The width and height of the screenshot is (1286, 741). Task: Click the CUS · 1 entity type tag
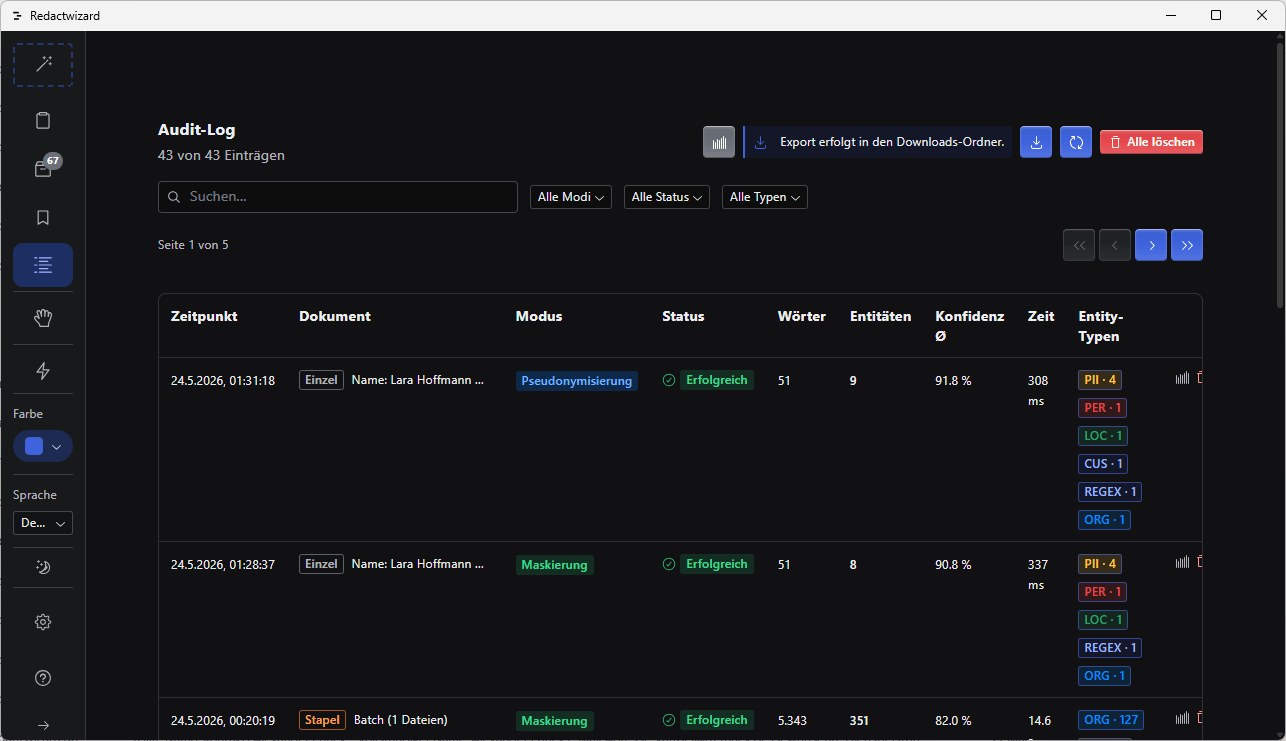1104,464
